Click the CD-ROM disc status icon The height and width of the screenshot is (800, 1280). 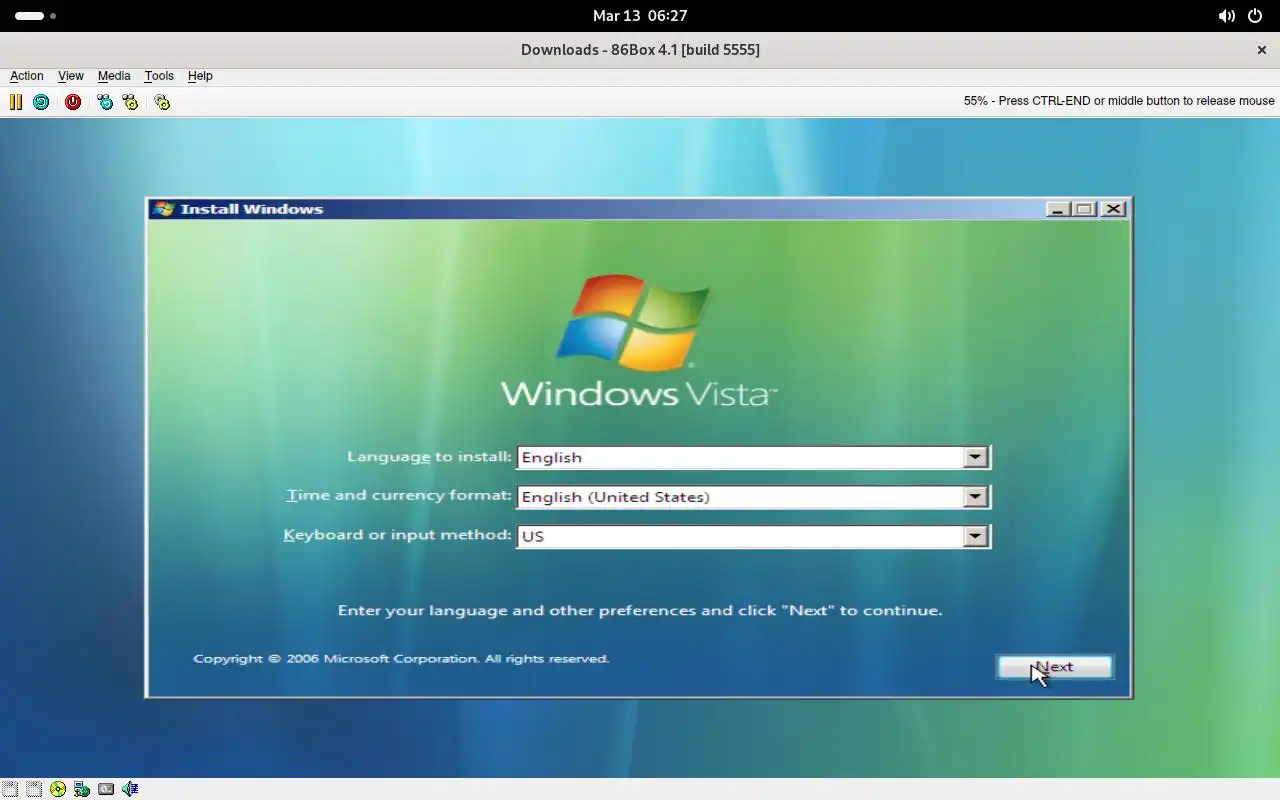(x=58, y=789)
